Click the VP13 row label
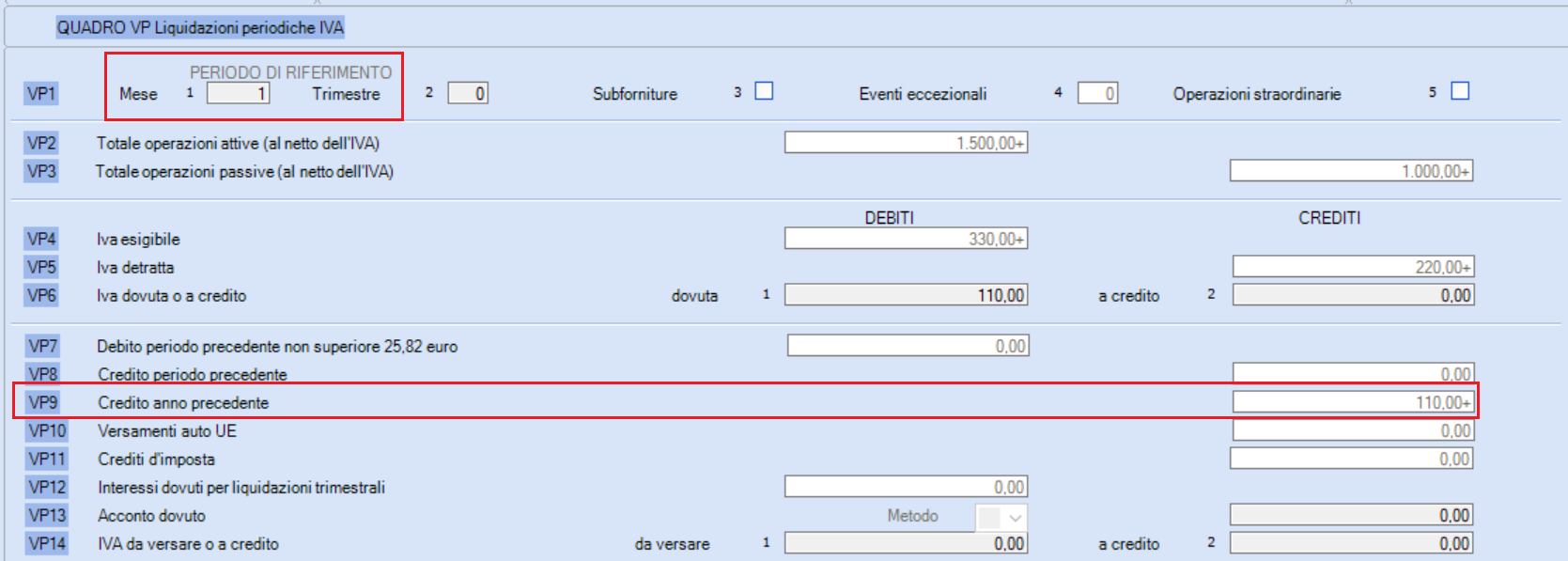 (x=47, y=515)
